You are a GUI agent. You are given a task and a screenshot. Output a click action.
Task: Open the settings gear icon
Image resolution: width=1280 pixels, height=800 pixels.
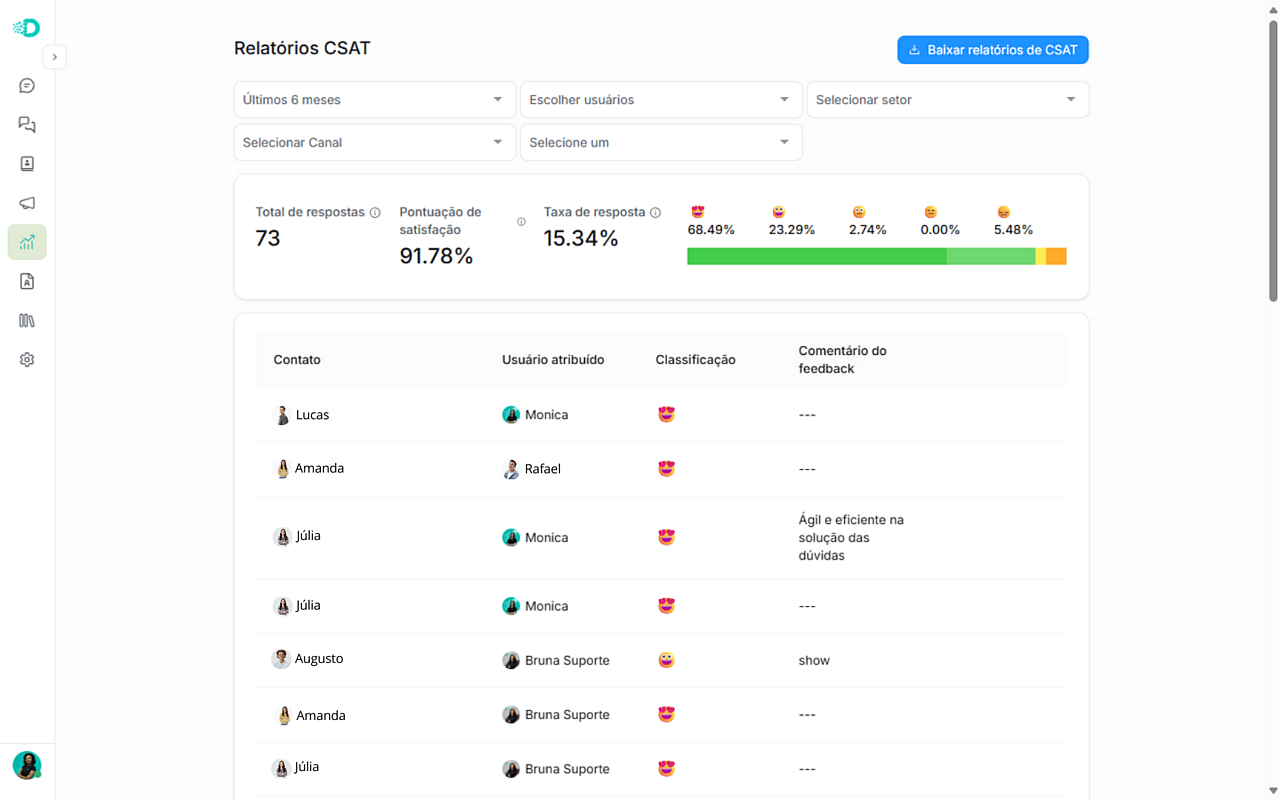click(x=27, y=360)
